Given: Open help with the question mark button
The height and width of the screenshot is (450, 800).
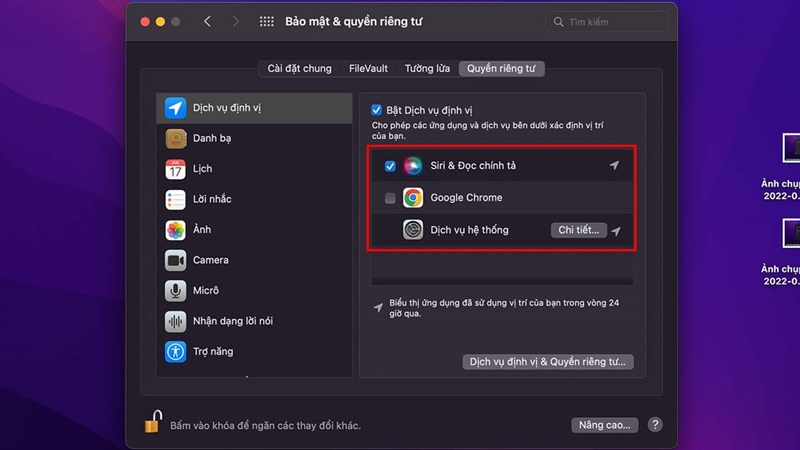Looking at the screenshot, I should click(655, 424).
